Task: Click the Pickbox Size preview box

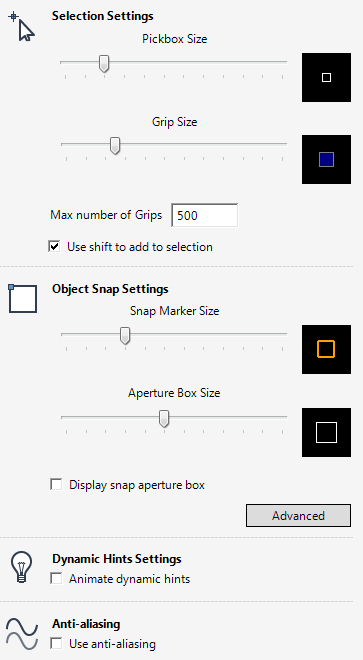Action: (x=326, y=77)
